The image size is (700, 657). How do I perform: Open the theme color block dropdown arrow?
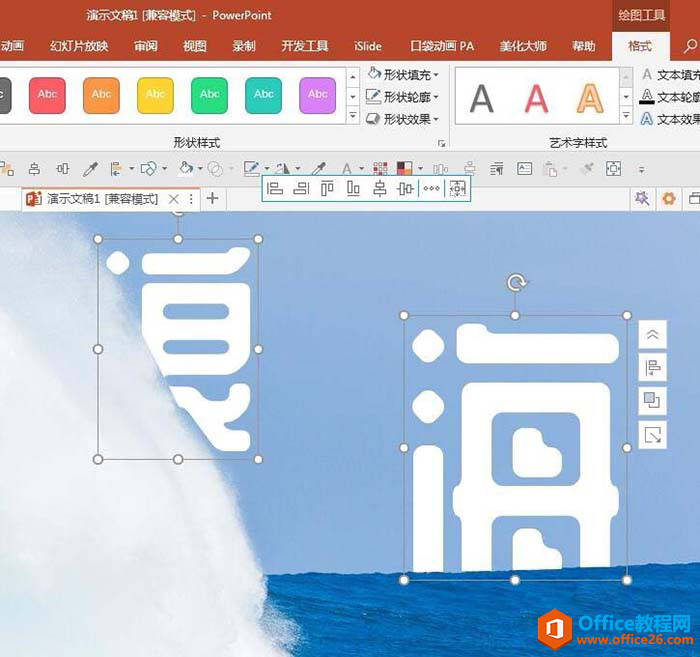click(x=421, y=169)
